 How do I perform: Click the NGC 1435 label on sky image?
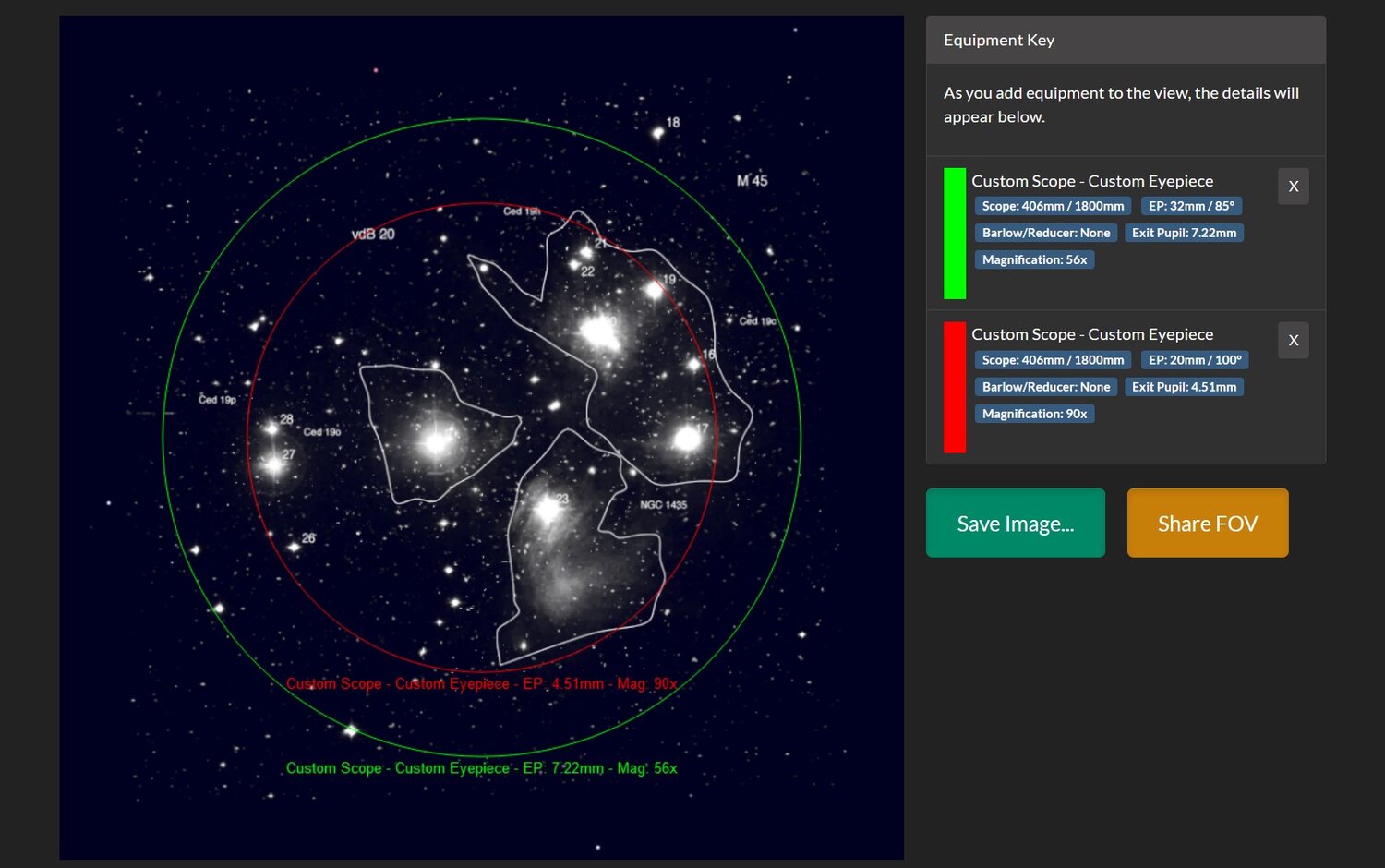[x=664, y=505]
